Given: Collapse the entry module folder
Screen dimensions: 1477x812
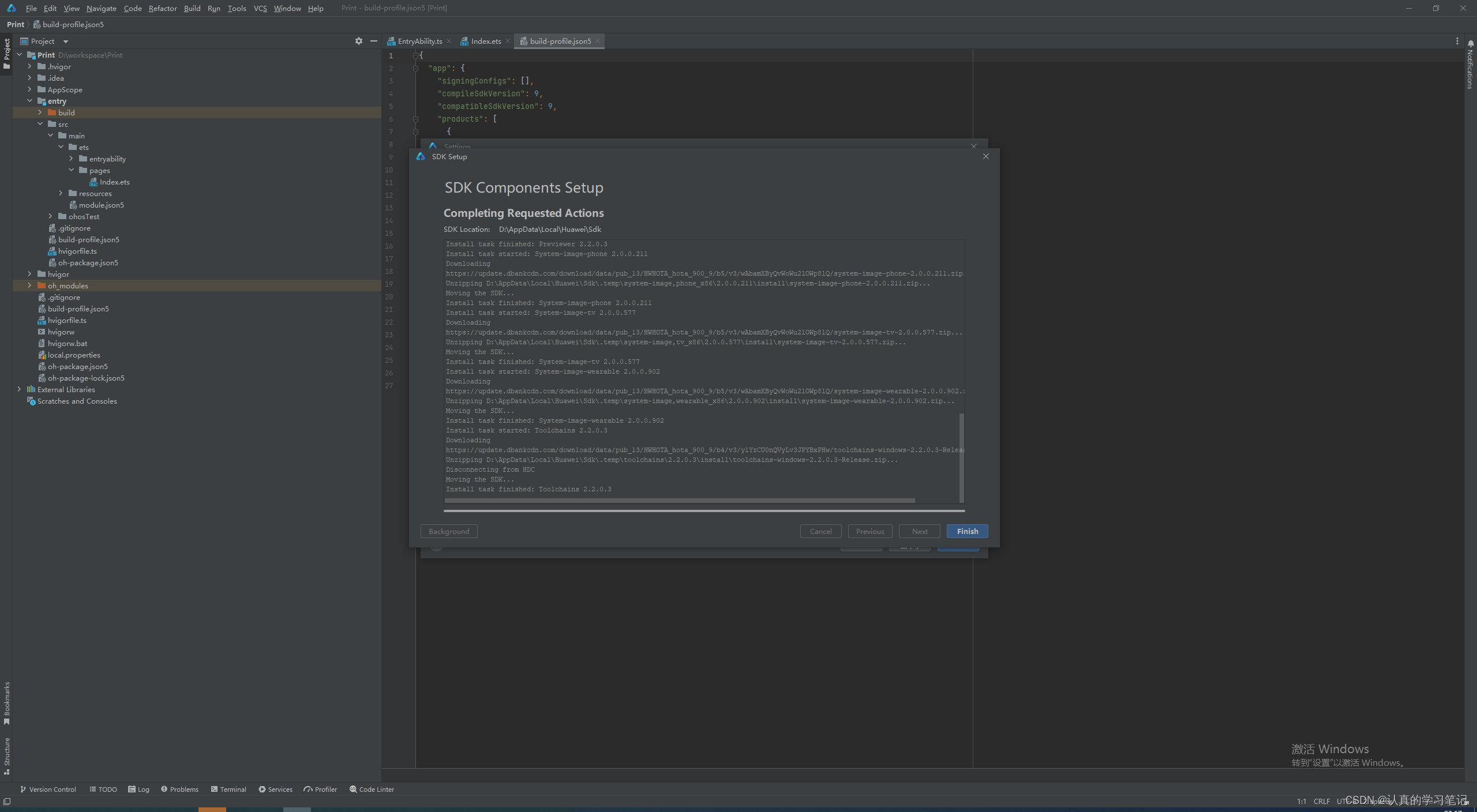Looking at the screenshot, I should point(29,101).
